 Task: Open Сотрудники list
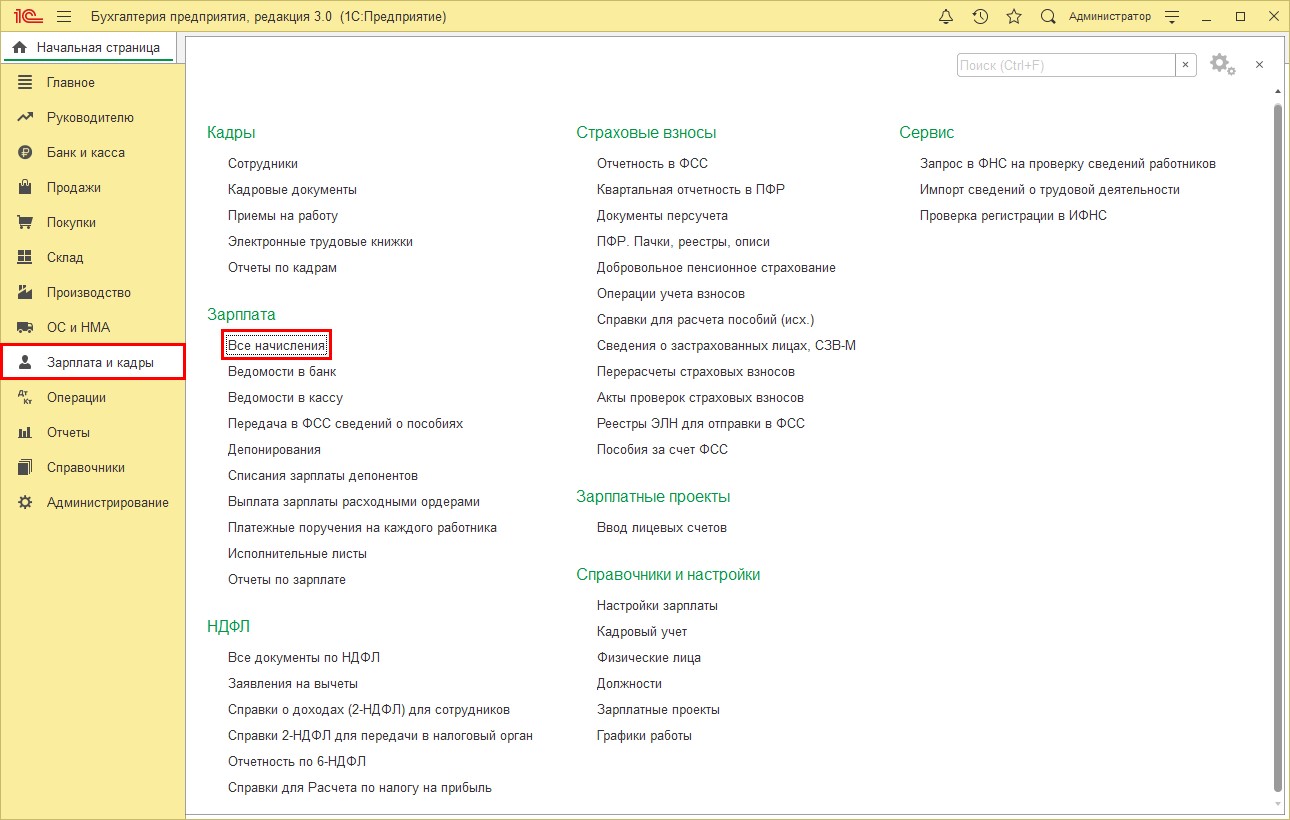click(x=263, y=163)
